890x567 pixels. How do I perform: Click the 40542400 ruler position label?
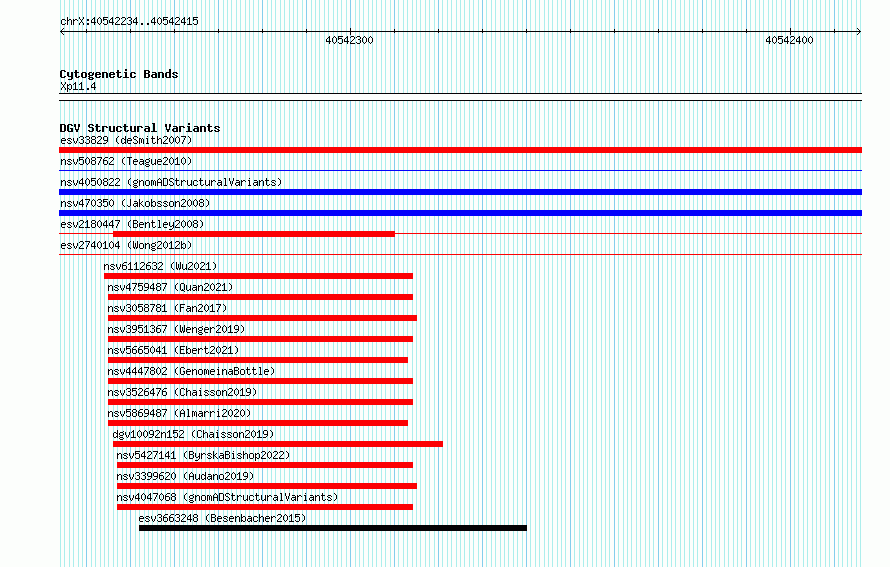(789, 40)
